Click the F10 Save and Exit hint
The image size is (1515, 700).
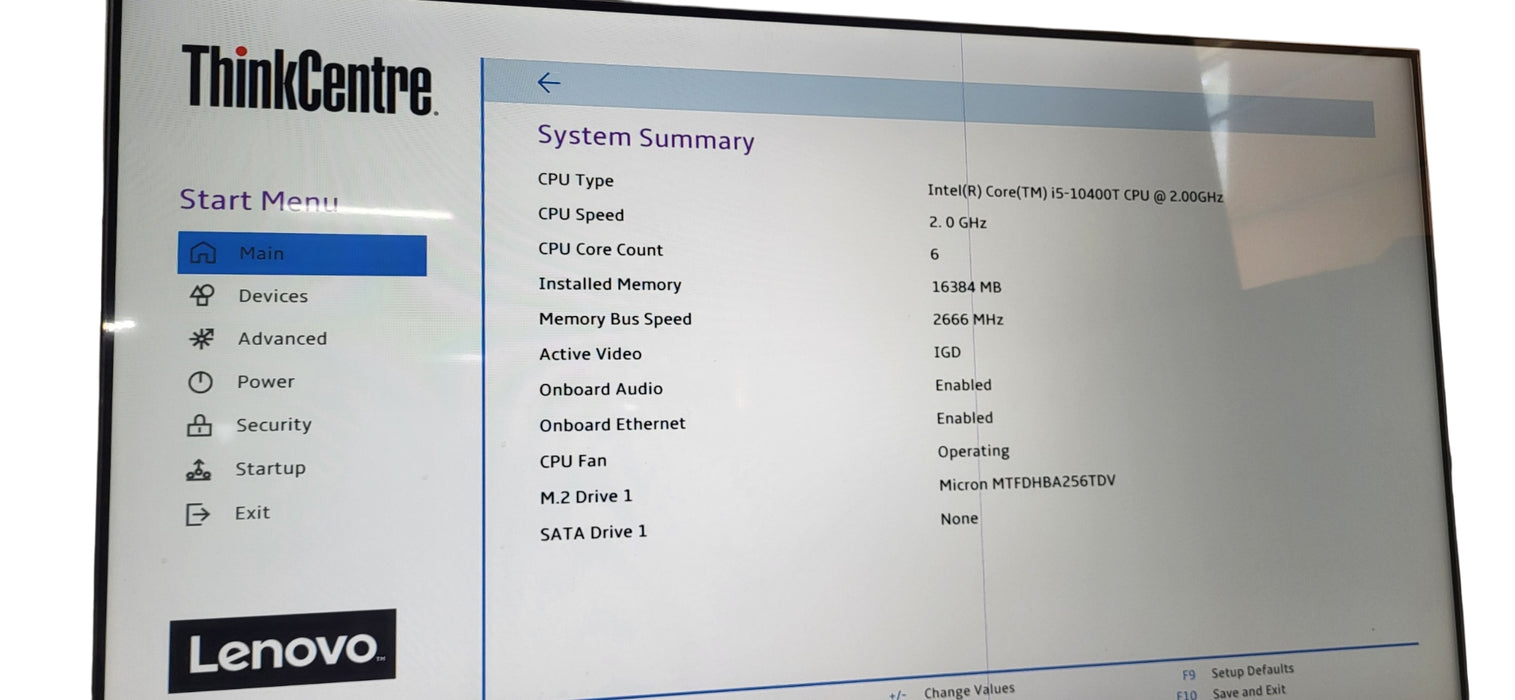click(1231, 692)
